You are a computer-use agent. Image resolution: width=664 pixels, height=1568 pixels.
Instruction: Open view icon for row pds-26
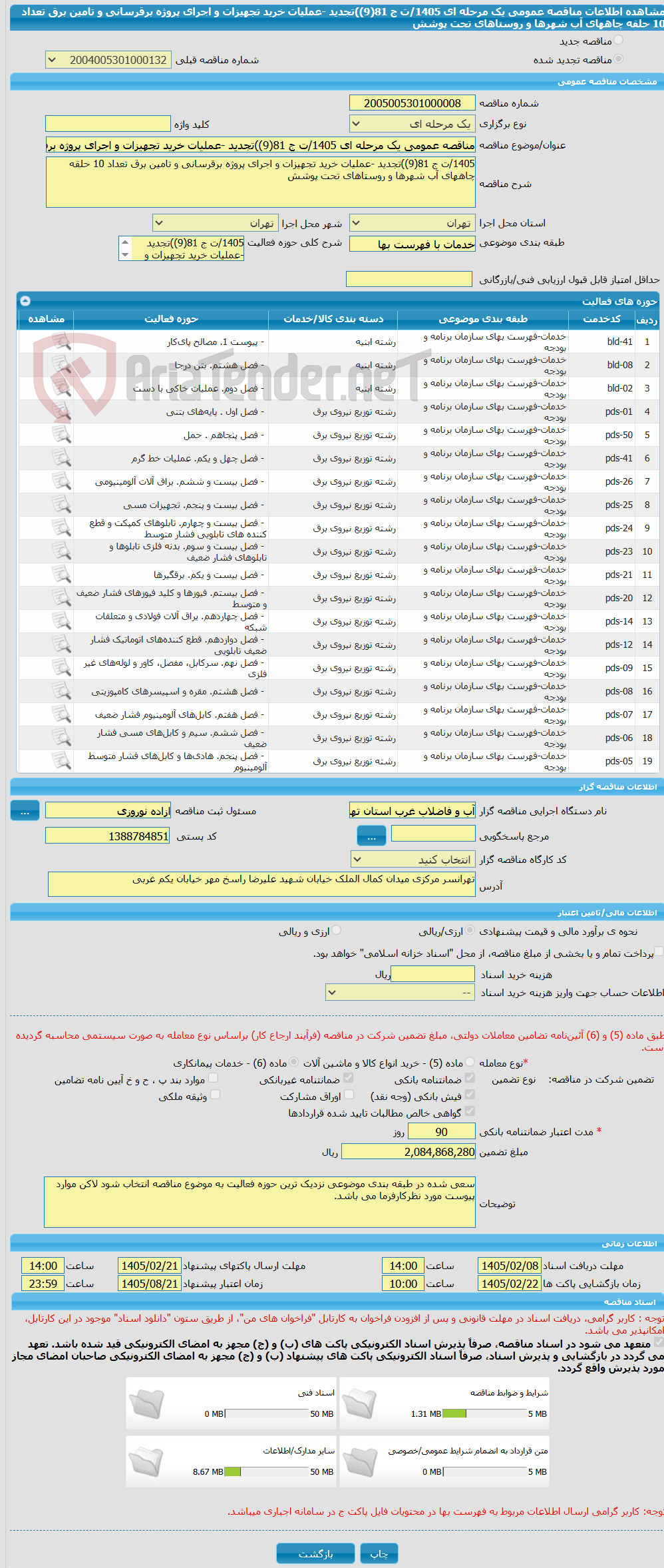[x=62, y=481]
